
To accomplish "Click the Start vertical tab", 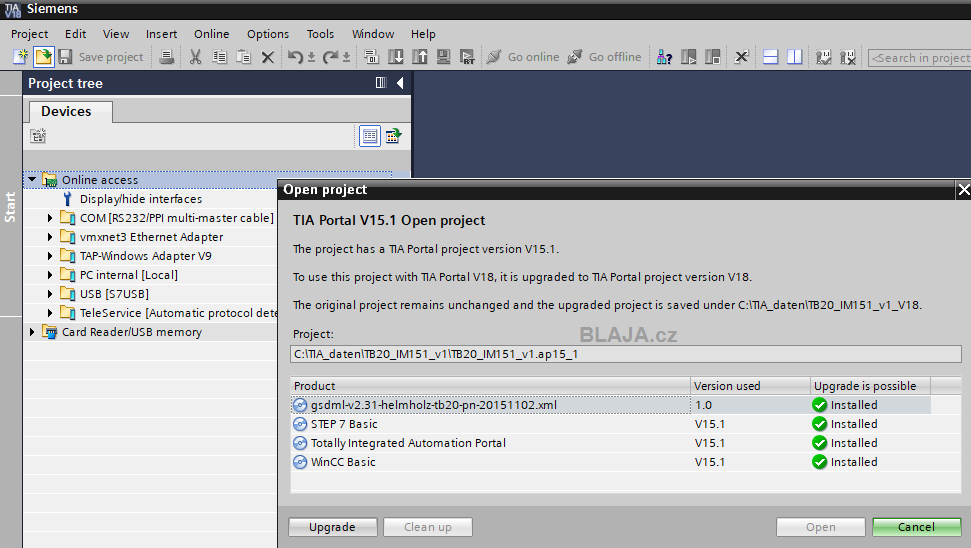I will click(x=11, y=206).
